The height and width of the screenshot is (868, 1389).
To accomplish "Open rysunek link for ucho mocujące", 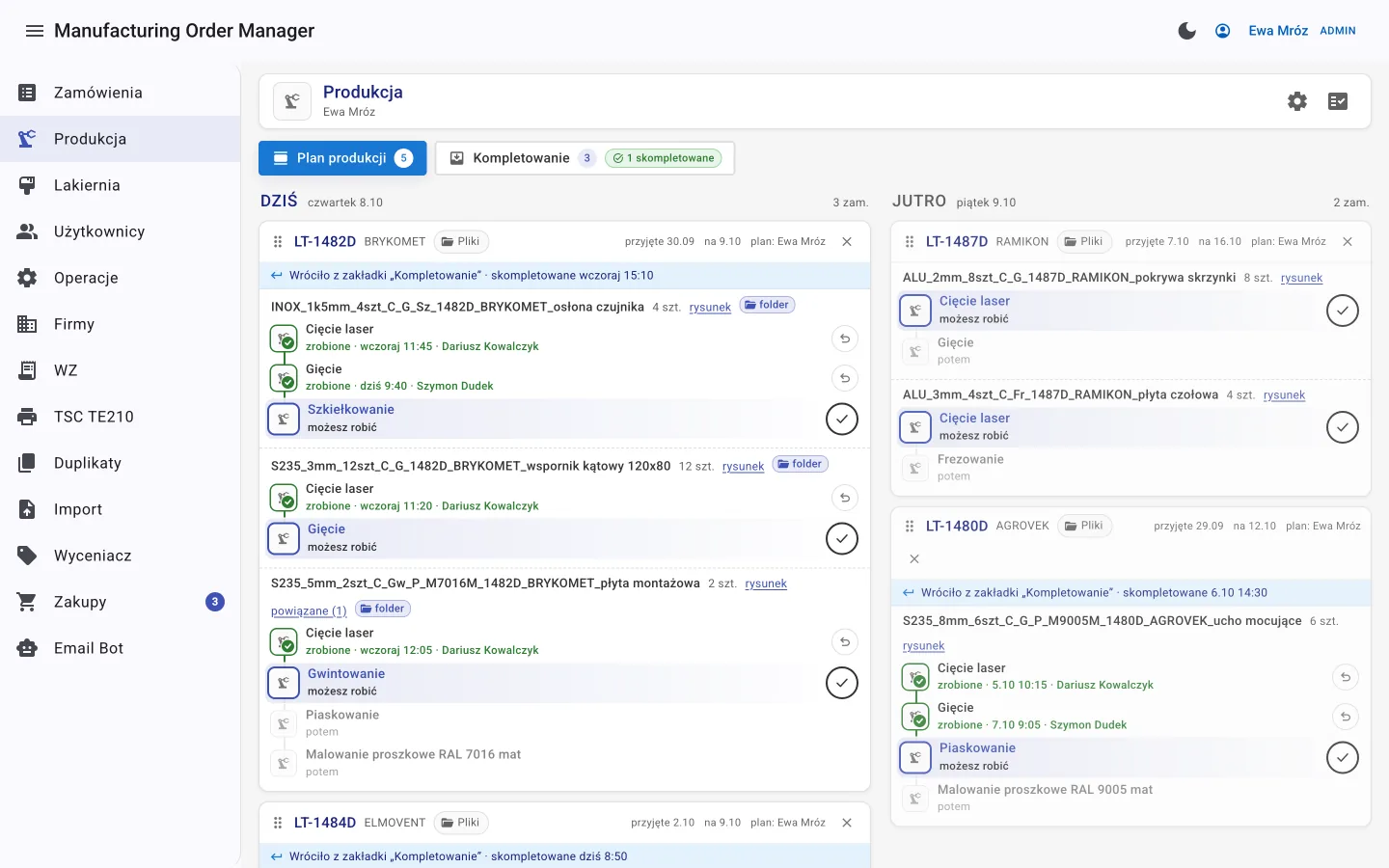I will pos(923,646).
